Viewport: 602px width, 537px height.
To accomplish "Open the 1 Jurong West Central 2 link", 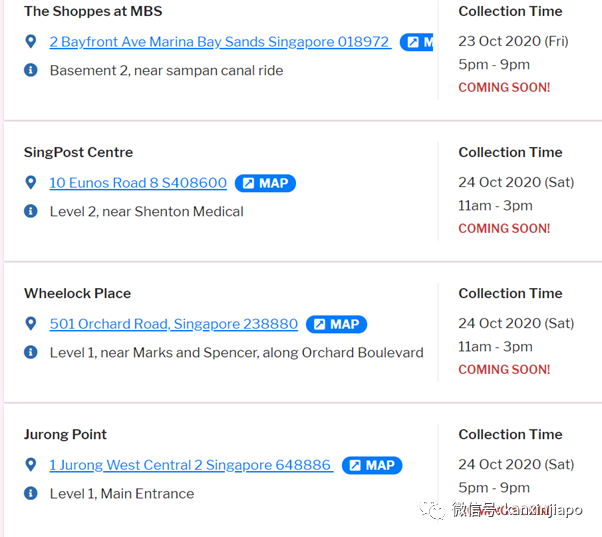I will tap(190, 465).
